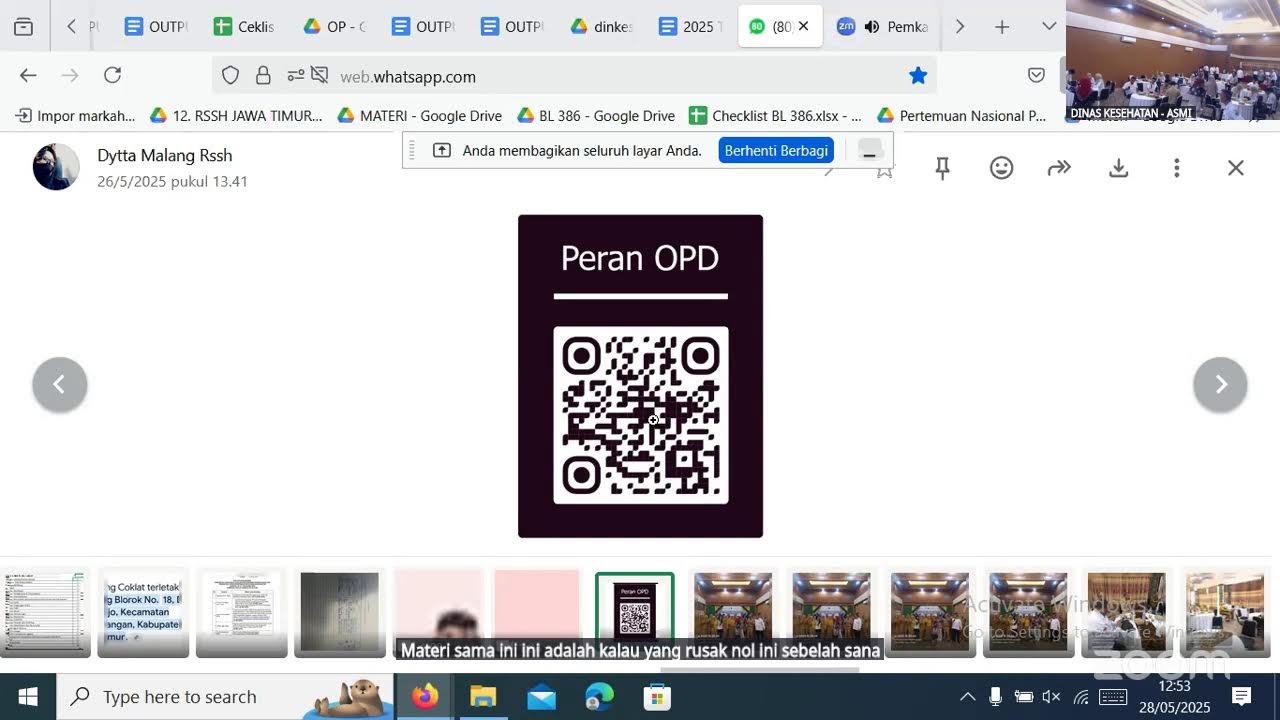Image resolution: width=1280 pixels, height=720 pixels.
Task: Switch to the dinkes Drive tab
Action: click(601, 27)
